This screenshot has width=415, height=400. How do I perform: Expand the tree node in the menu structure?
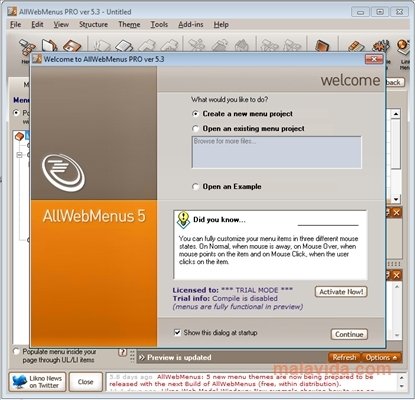tap(19, 155)
